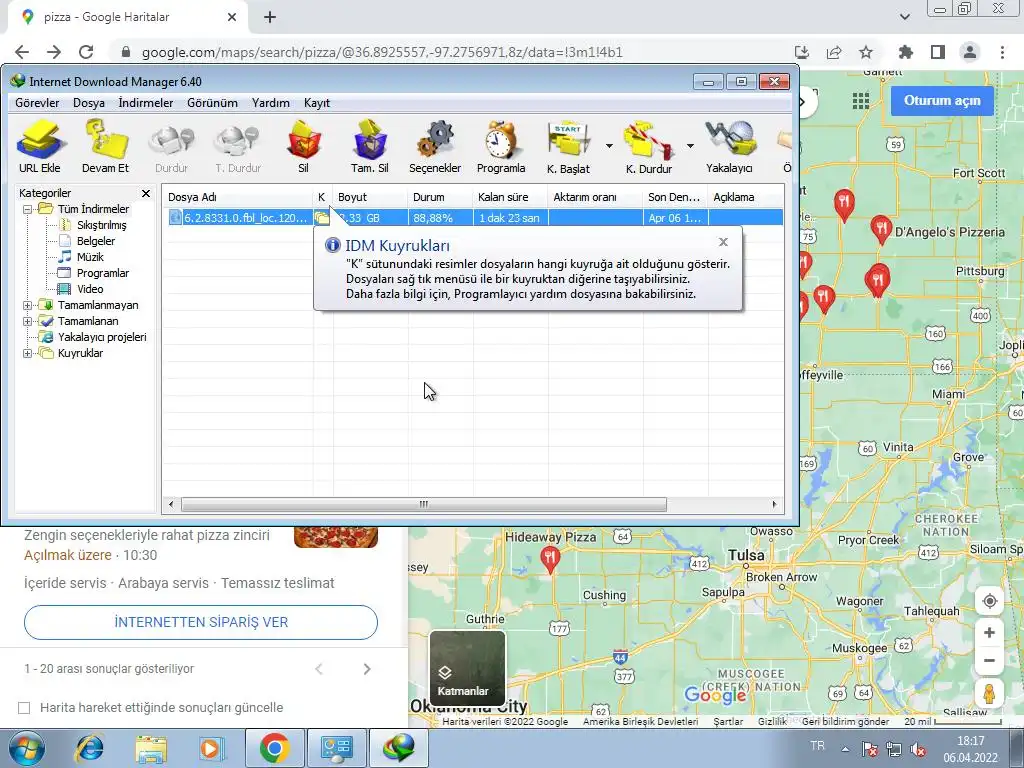Click İNTERNETTEN SİPARİŞ VER button
This screenshot has height=768, width=1024.
point(200,622)
